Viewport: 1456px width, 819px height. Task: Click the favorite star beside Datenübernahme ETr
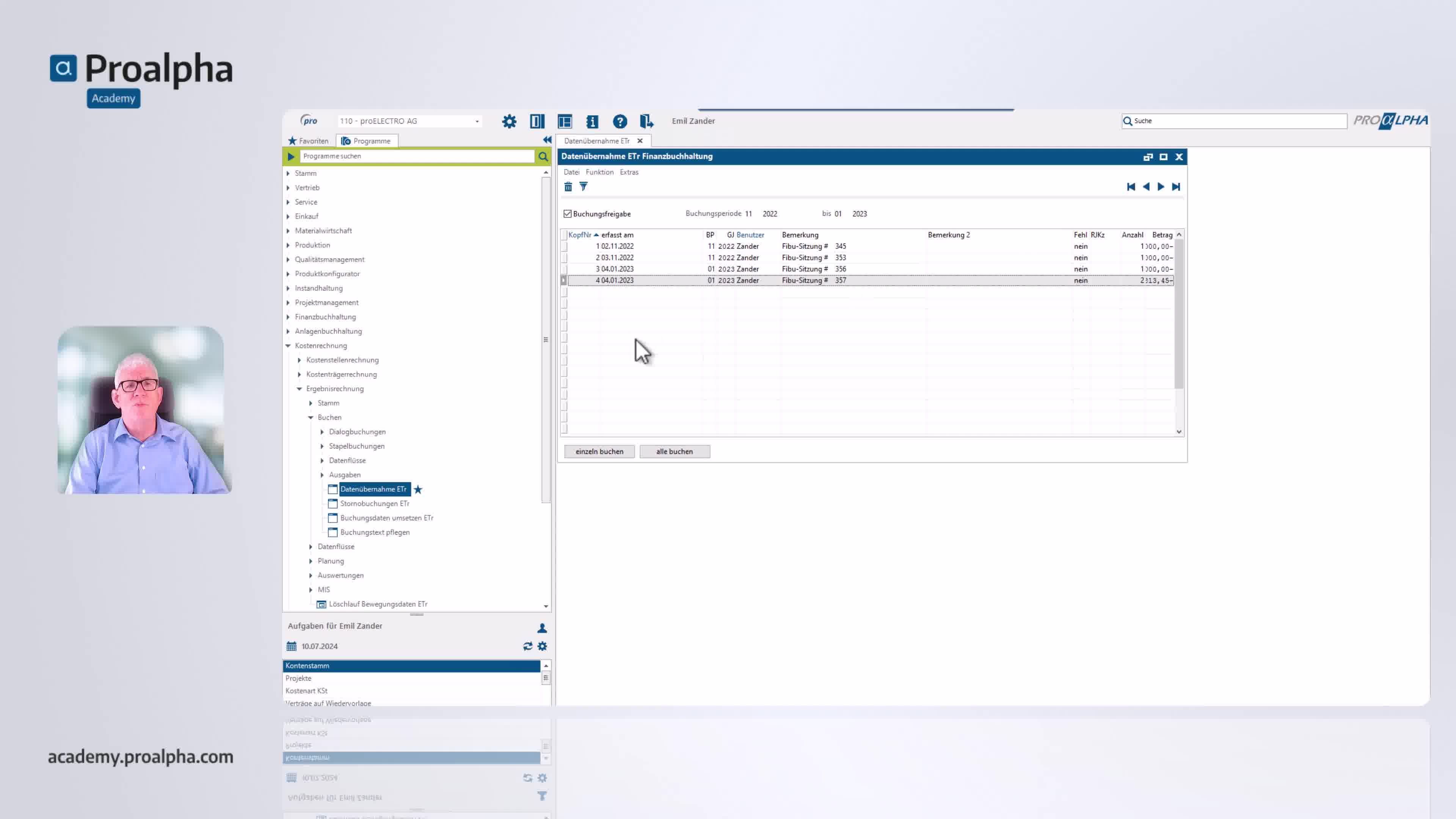pyautogui.click(x=418, y=490)
